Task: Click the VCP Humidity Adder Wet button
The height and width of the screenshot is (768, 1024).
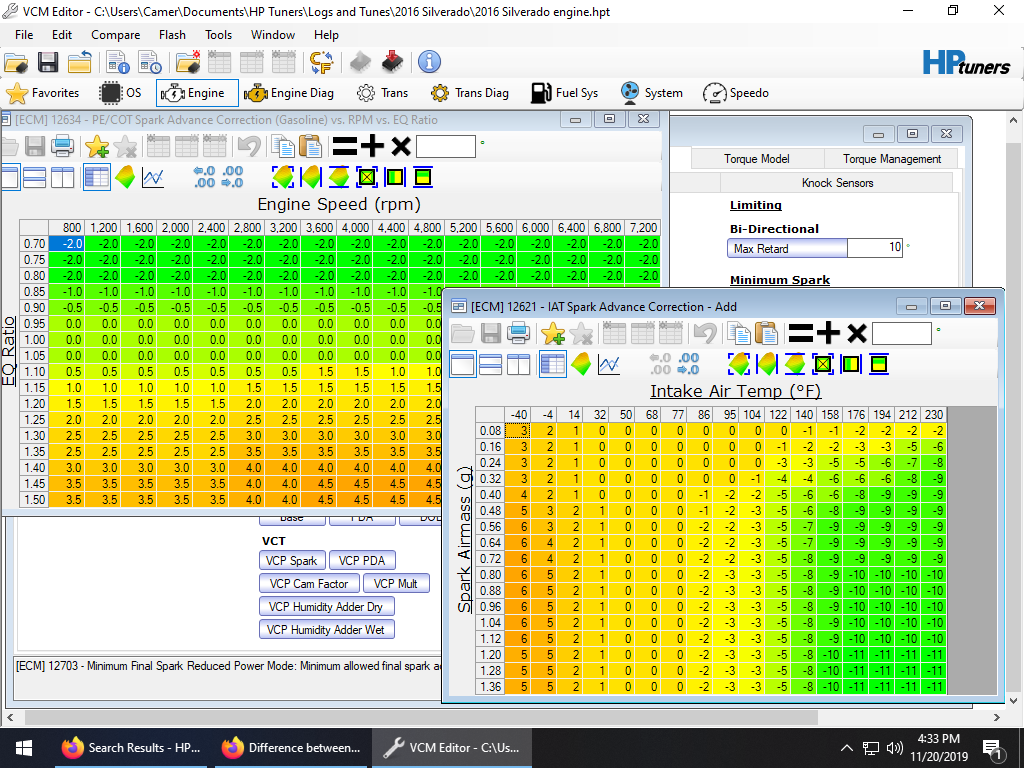Action: tap(326, 630)
